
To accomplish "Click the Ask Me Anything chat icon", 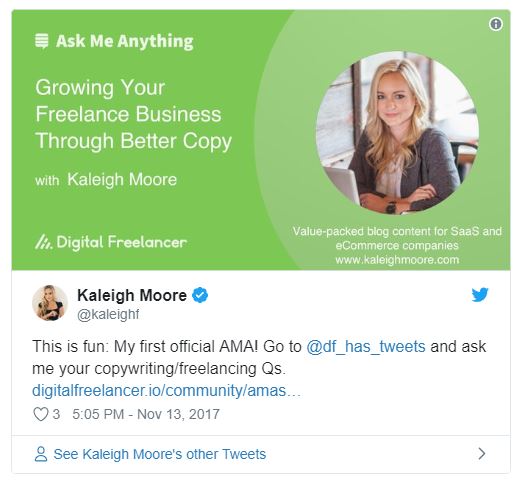I will tap(42, 41).
